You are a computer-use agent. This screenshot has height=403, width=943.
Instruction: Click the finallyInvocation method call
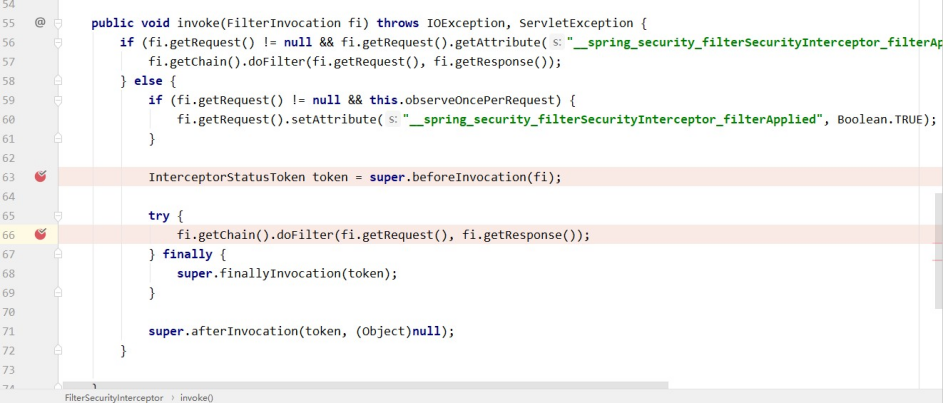point(272,274)
